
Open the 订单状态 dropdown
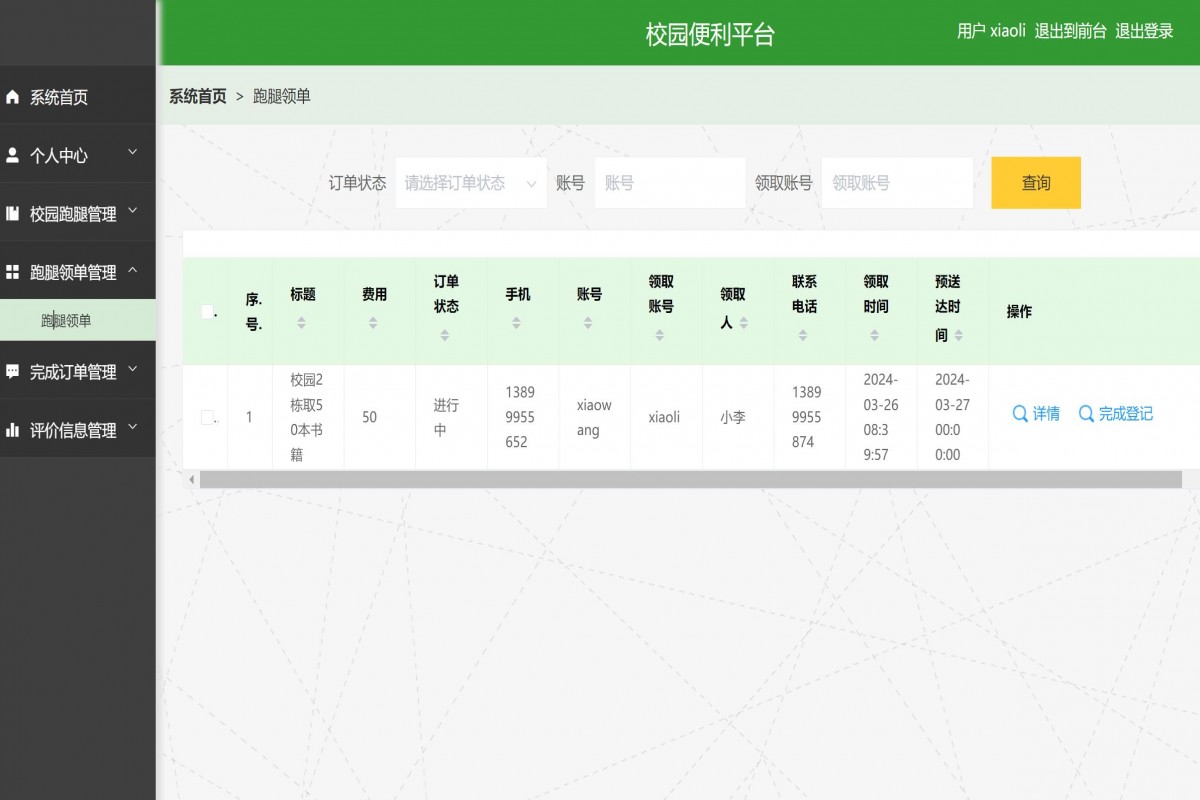pyautogui.click(x=470, y=182)
